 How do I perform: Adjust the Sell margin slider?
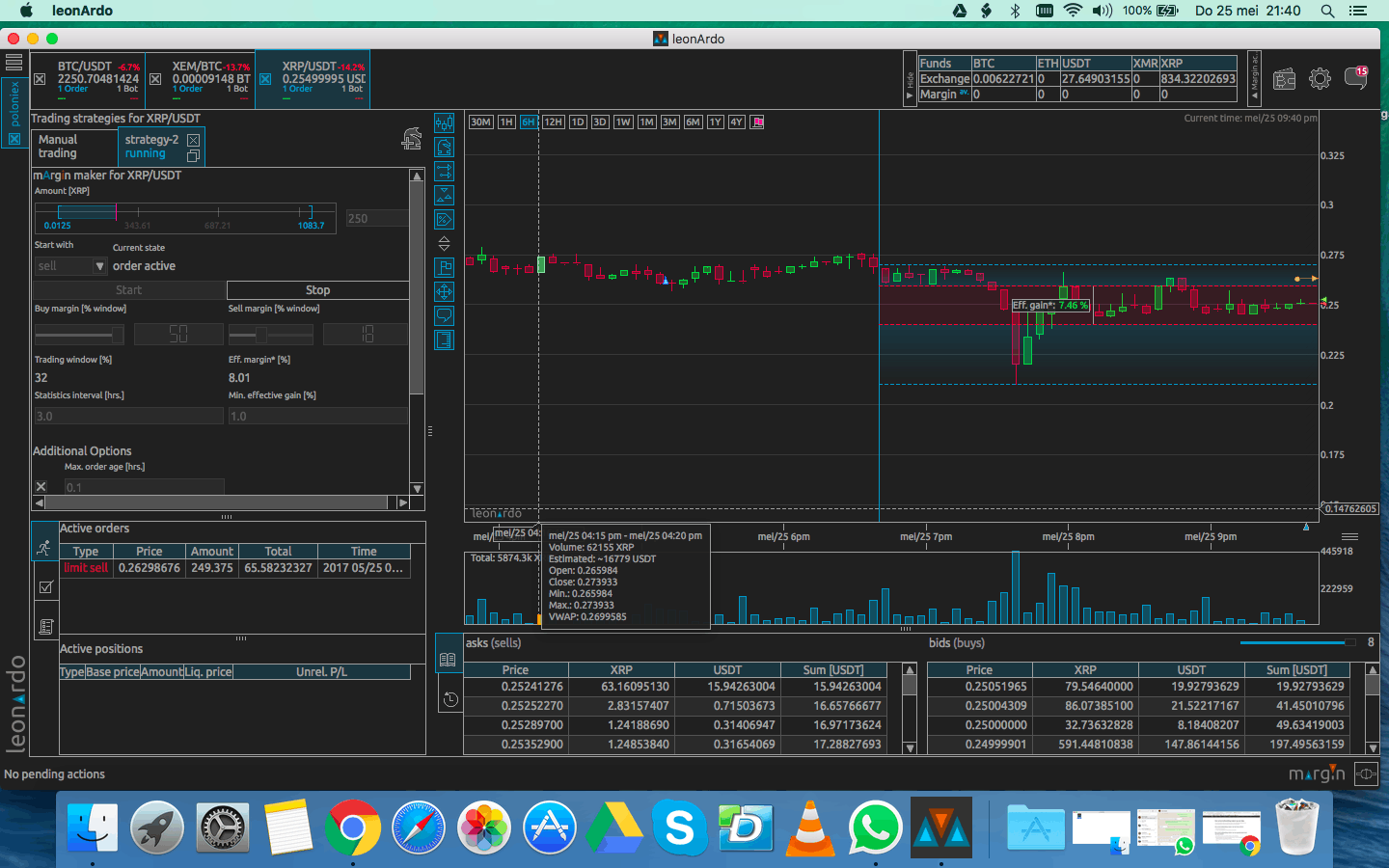coord(270,335)
